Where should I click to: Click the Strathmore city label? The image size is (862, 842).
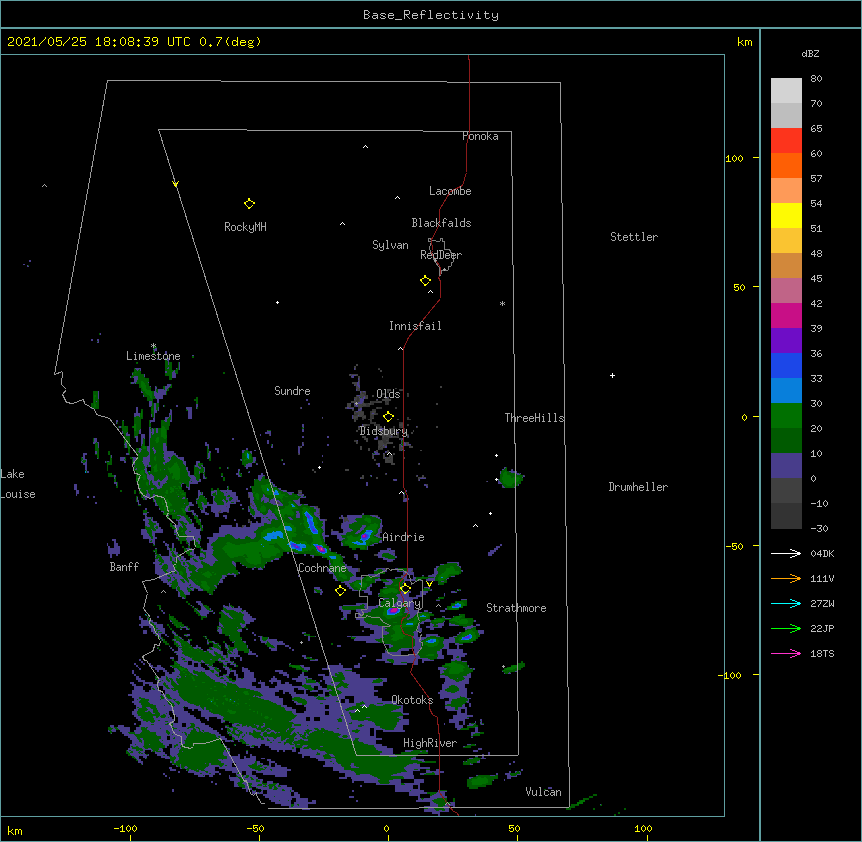(516, 608)
